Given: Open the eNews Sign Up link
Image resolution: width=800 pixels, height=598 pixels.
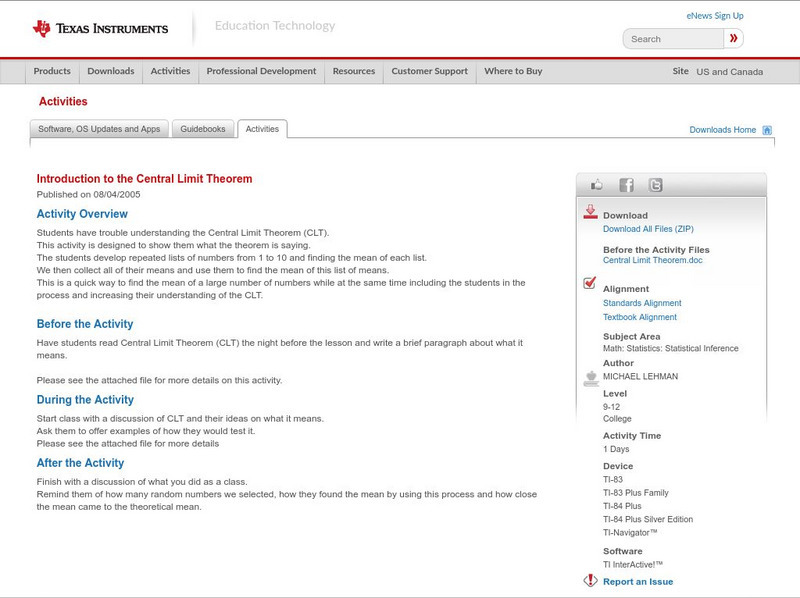Looking at the screenshot, I should pos(715,16).
